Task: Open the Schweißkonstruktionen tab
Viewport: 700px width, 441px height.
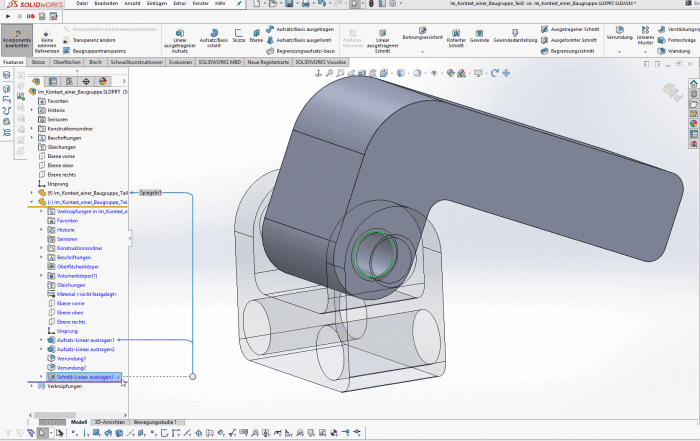Action: [x=137, y=62]
